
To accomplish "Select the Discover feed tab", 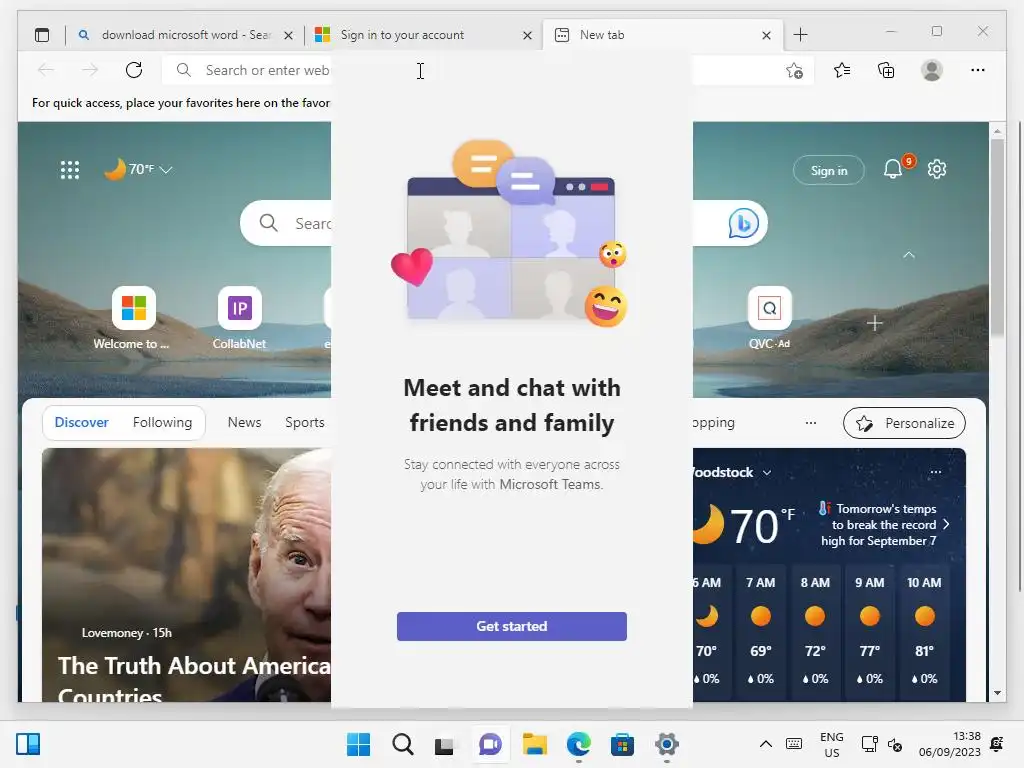I will coord(82,423).
